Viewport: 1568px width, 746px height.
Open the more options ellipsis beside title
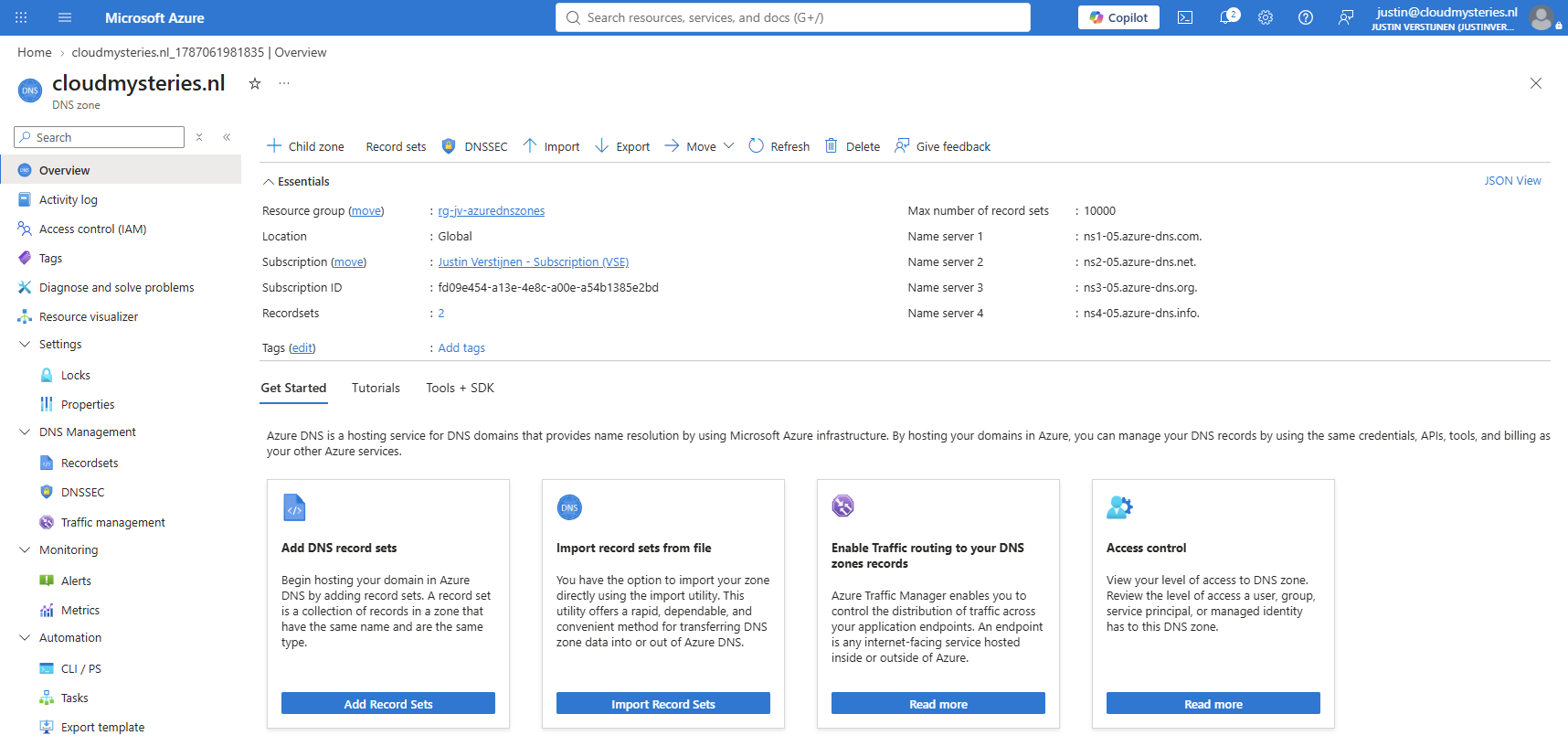pyautogui.click(x=284, y=83)
